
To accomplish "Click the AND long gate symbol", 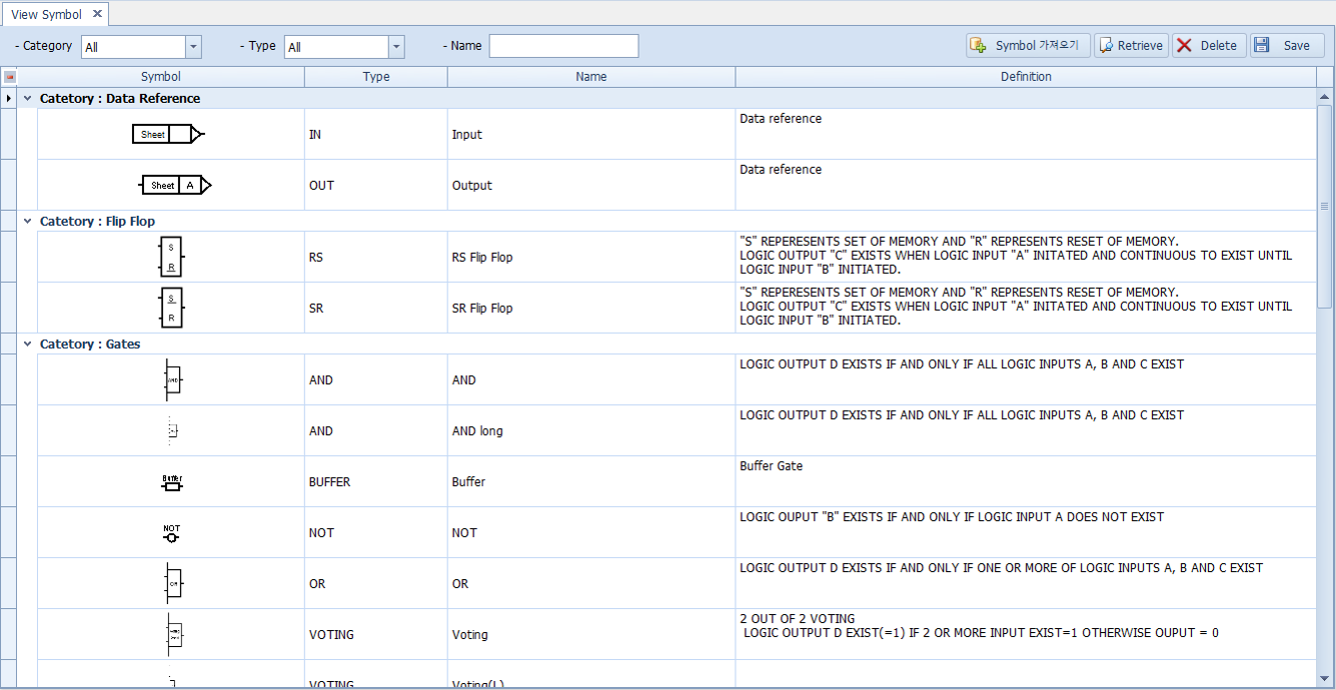I will pyautogui.click(x=170, y=429).
